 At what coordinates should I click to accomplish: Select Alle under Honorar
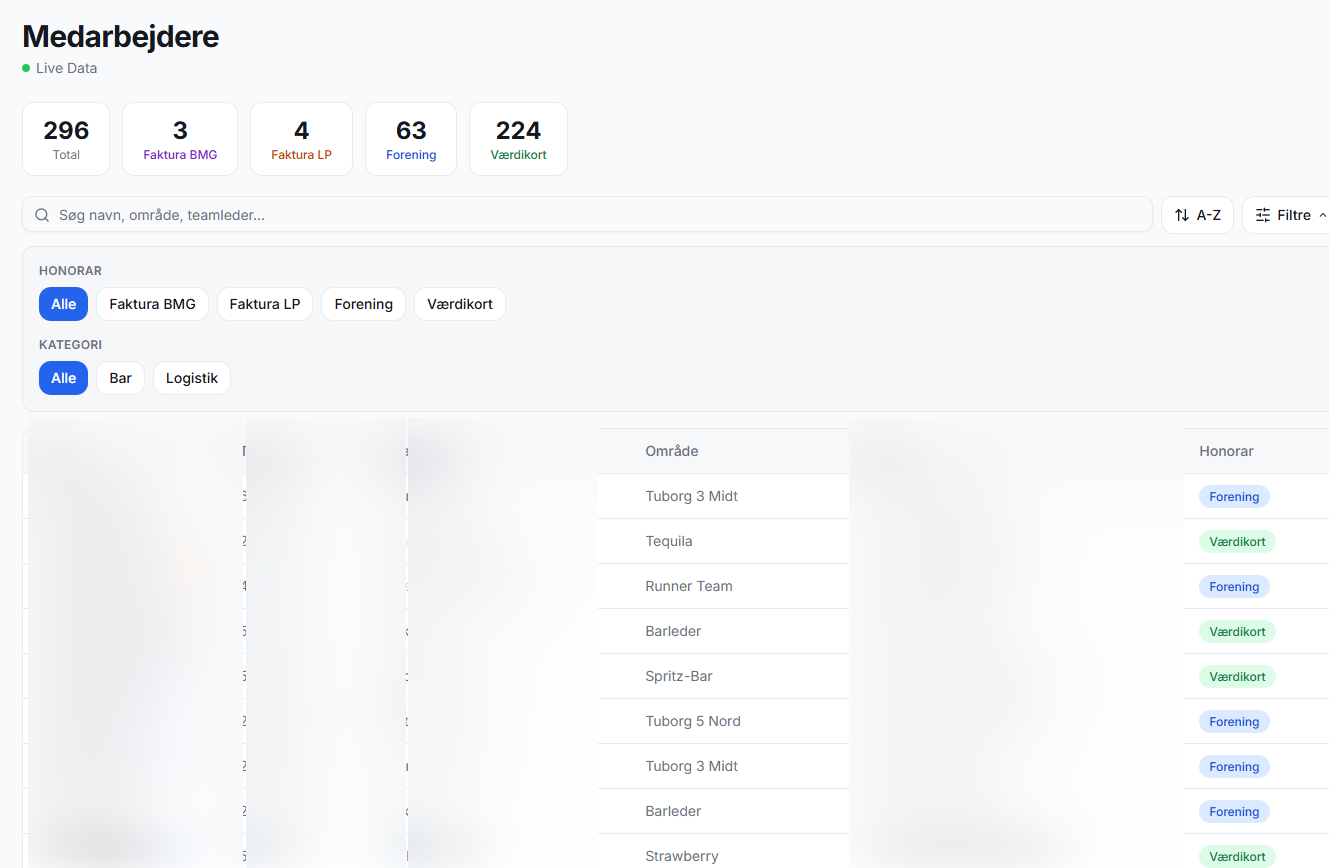tap(63, 304)
